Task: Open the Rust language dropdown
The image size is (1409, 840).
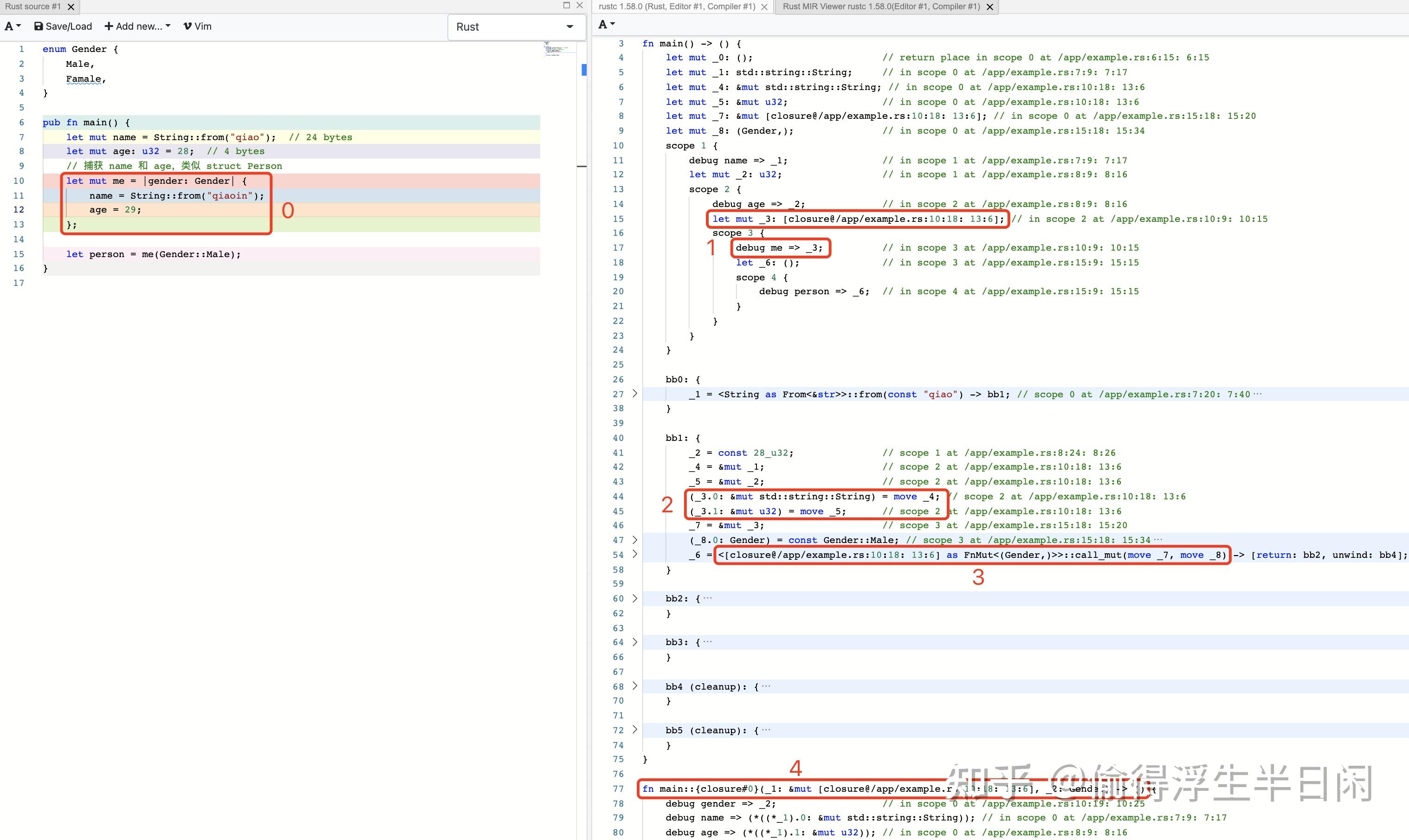Action: click(515, 26)
